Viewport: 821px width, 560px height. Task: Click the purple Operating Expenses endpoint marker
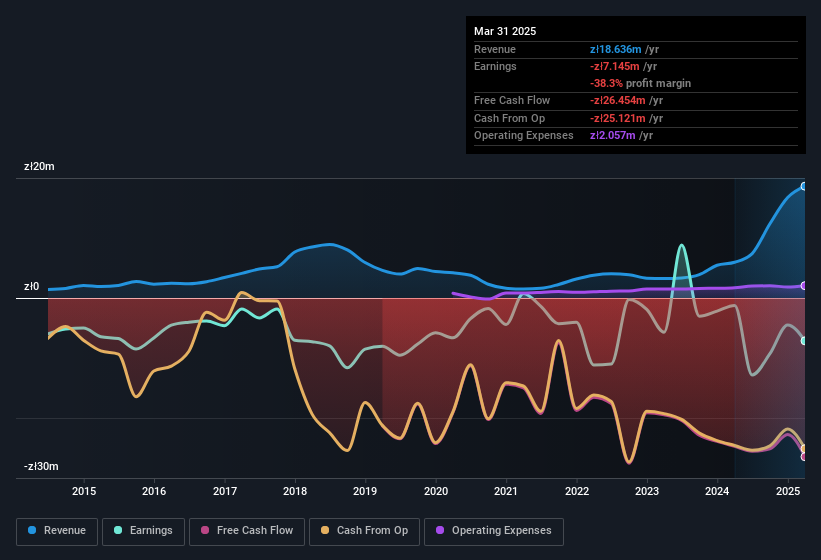pyautogui.click(x=804, y=286)
